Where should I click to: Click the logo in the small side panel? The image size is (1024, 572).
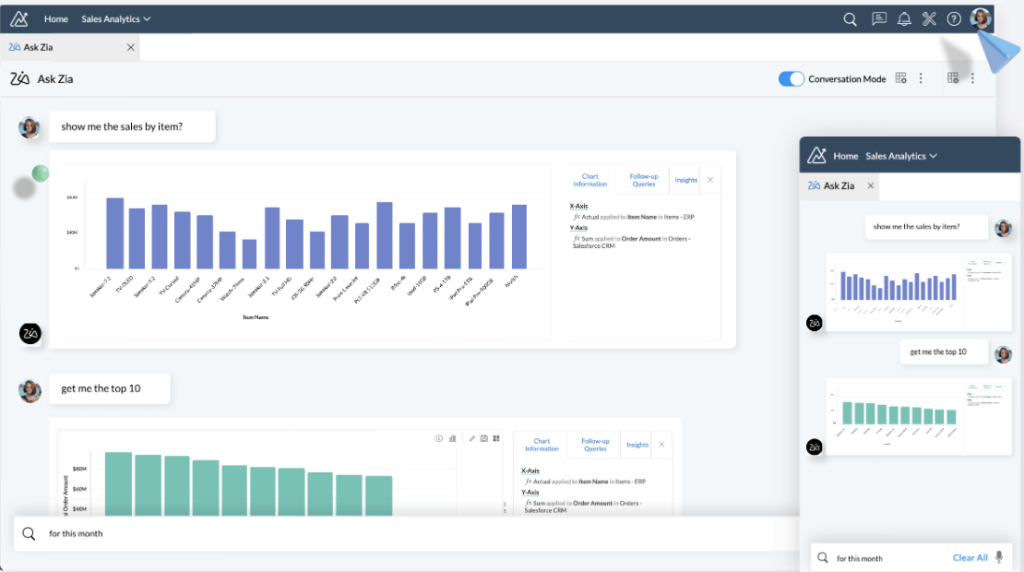(816, 155)
